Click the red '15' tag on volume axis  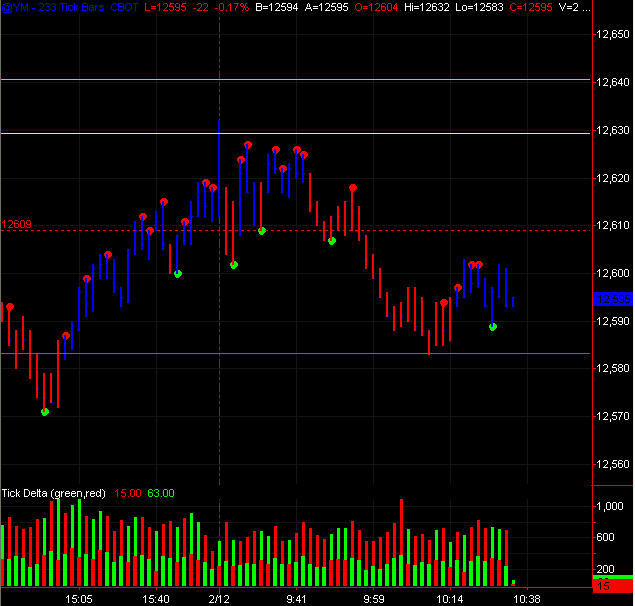[x=613, y=586]
